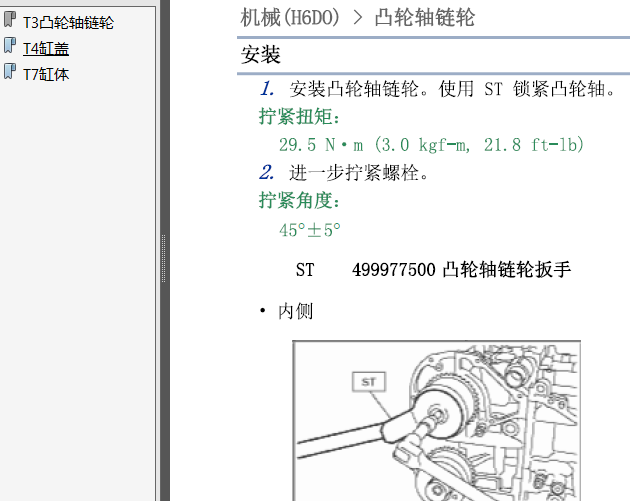Click the panel splitter grip handle

[164, 258]
